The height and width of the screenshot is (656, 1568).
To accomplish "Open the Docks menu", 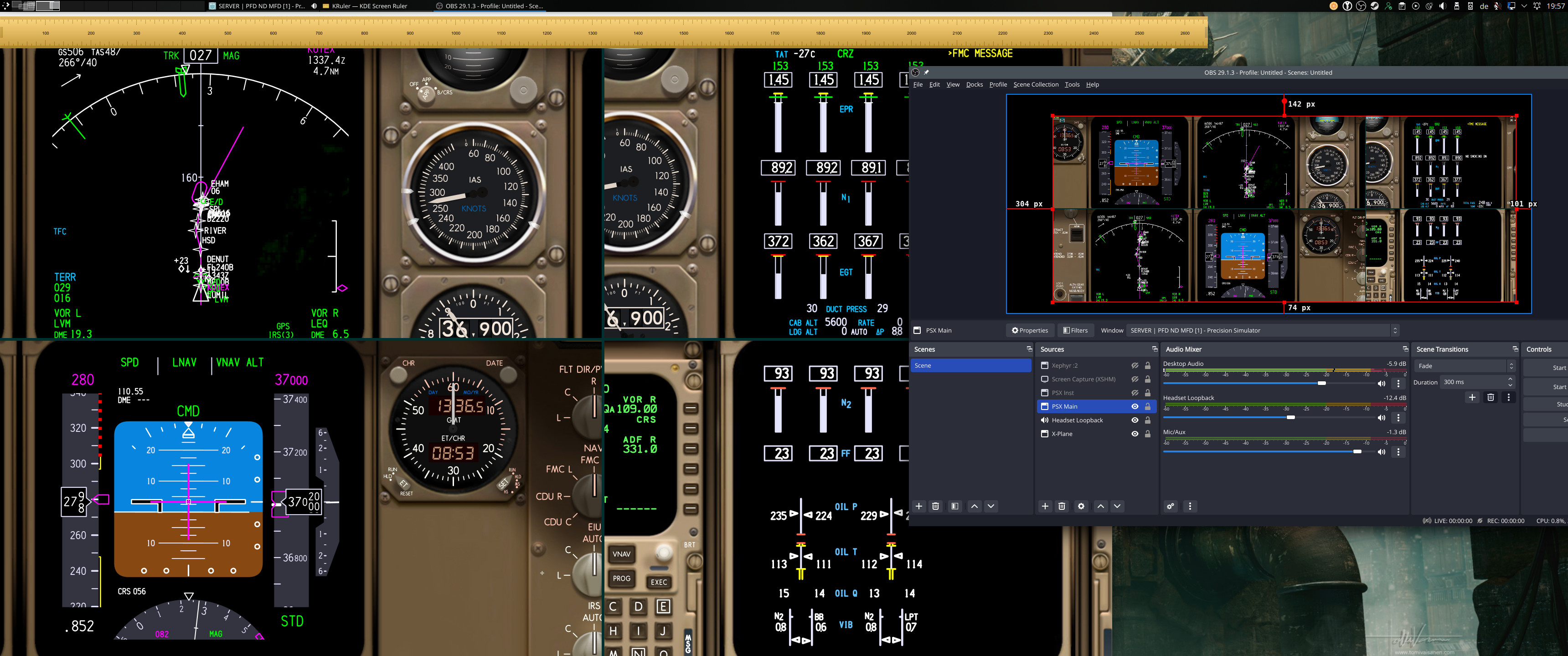I will 974,85.
